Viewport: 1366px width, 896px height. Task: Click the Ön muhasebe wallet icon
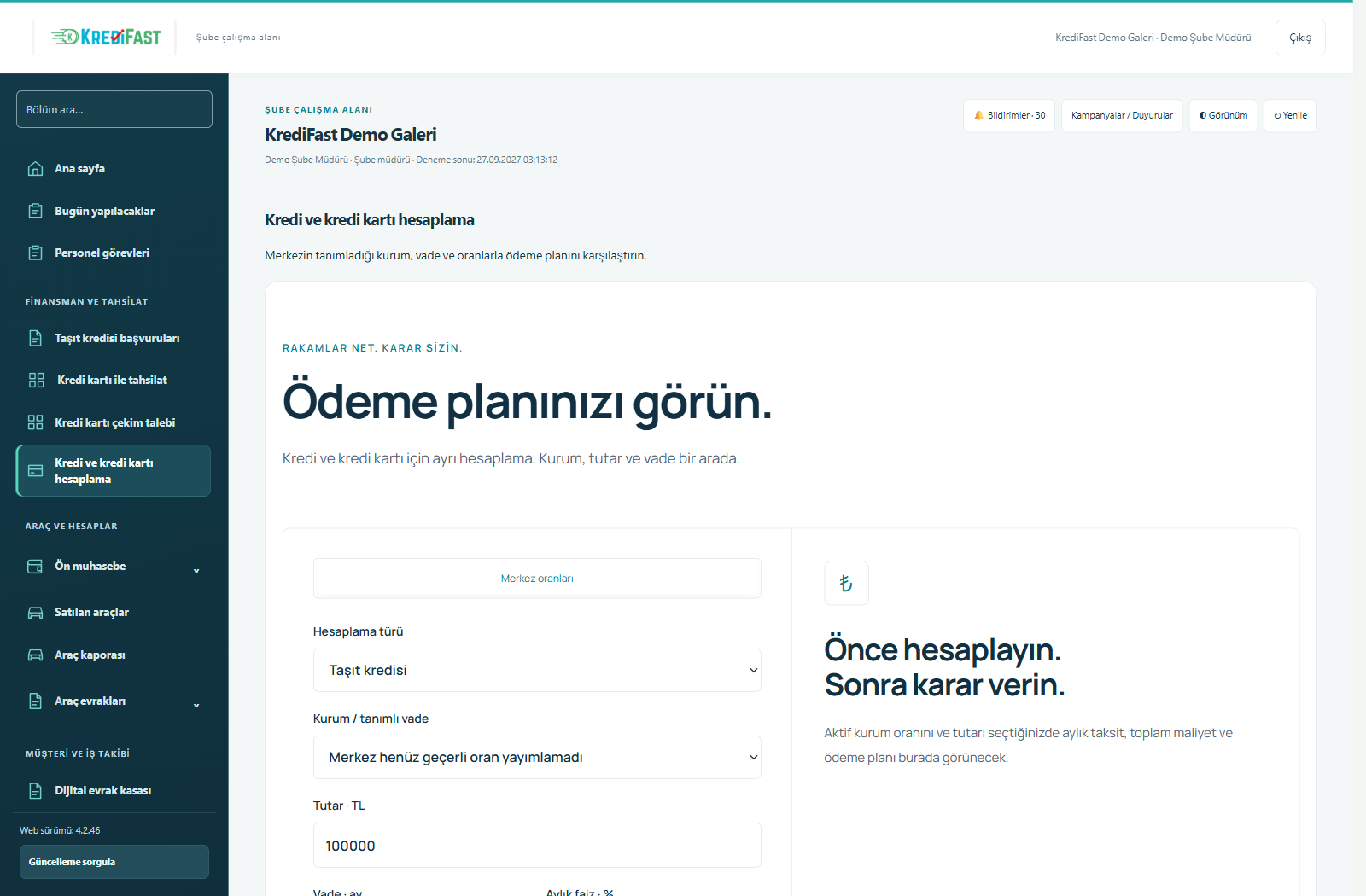click(x=35, y=567)
